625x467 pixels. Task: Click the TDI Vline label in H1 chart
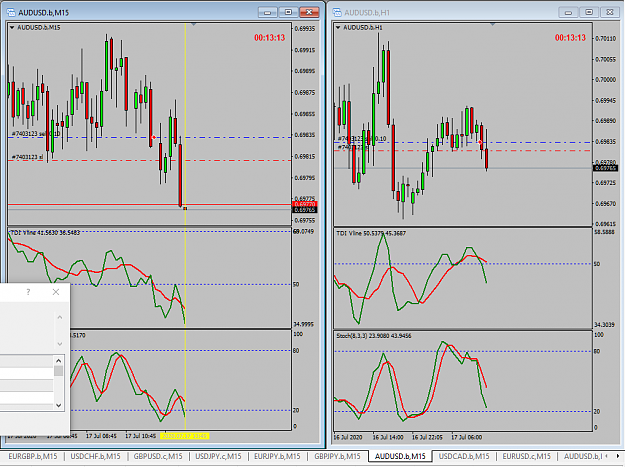371,233
